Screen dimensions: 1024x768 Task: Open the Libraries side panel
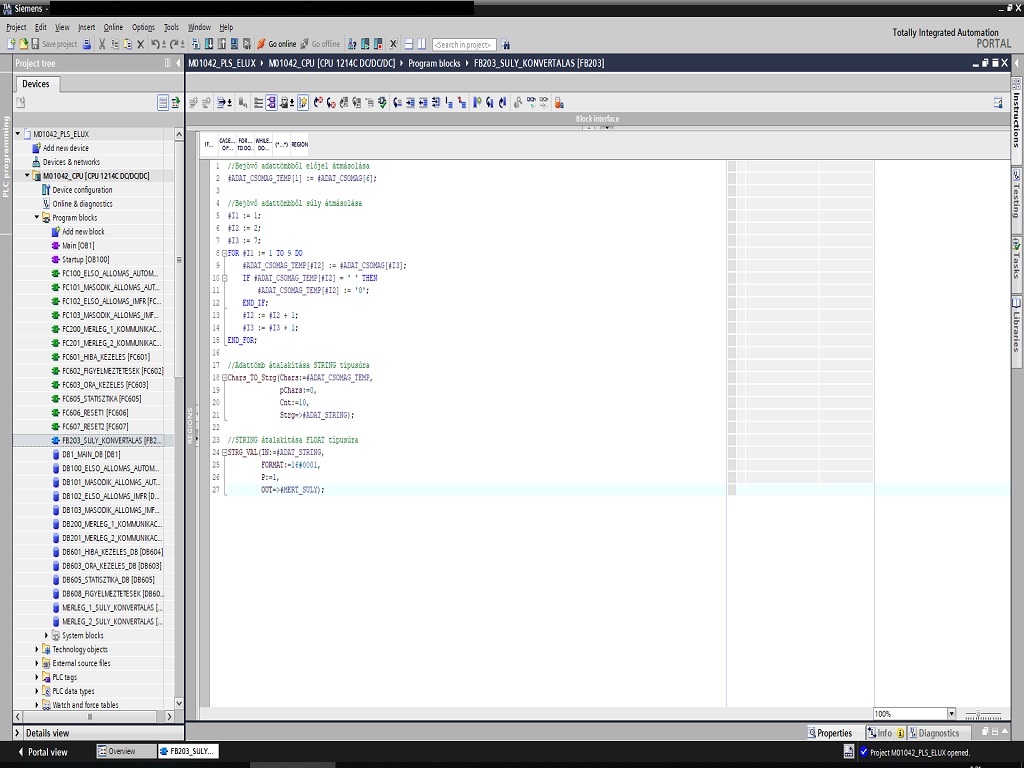[x=1017, y=324]
